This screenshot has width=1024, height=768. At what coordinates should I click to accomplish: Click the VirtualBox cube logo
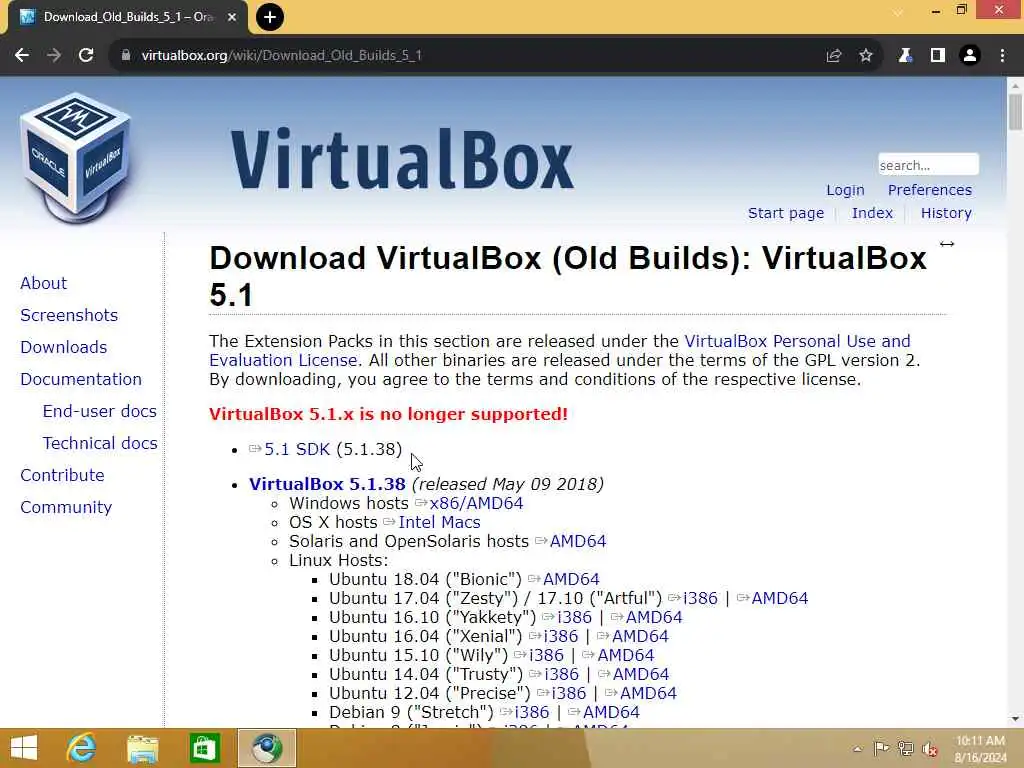pyautogui.click(x=76, y=157)
